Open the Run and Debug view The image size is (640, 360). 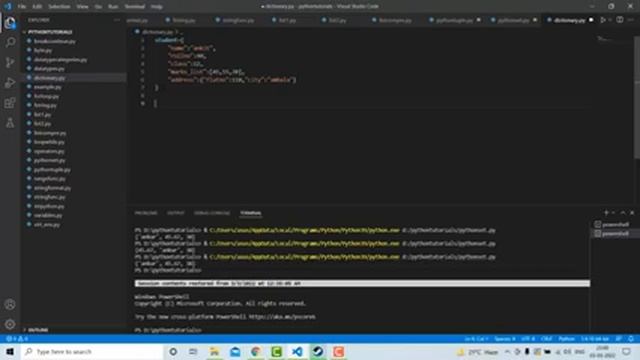(10, 82)
